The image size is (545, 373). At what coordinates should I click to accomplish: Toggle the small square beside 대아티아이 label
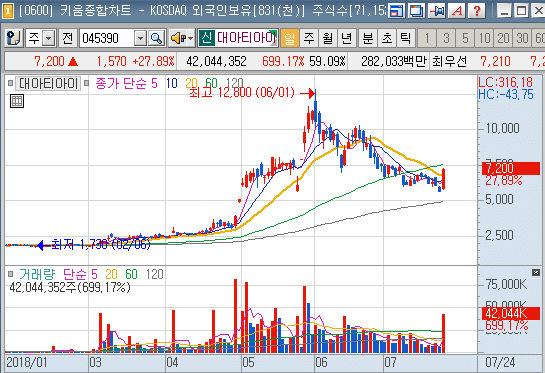(10, 83)
